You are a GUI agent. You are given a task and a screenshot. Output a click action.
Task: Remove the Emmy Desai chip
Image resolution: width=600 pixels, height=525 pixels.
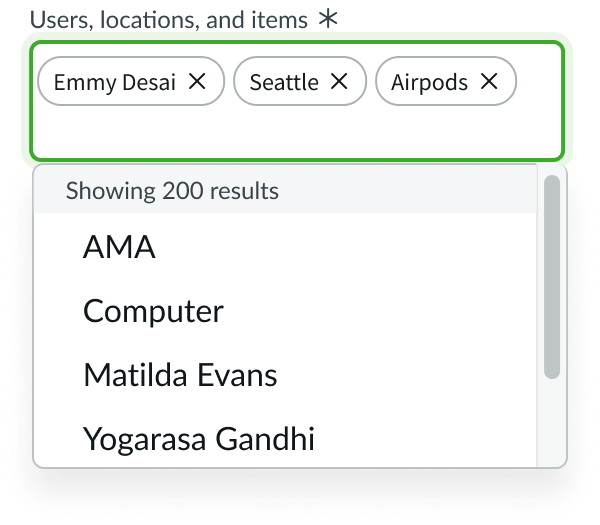point(198,82)
